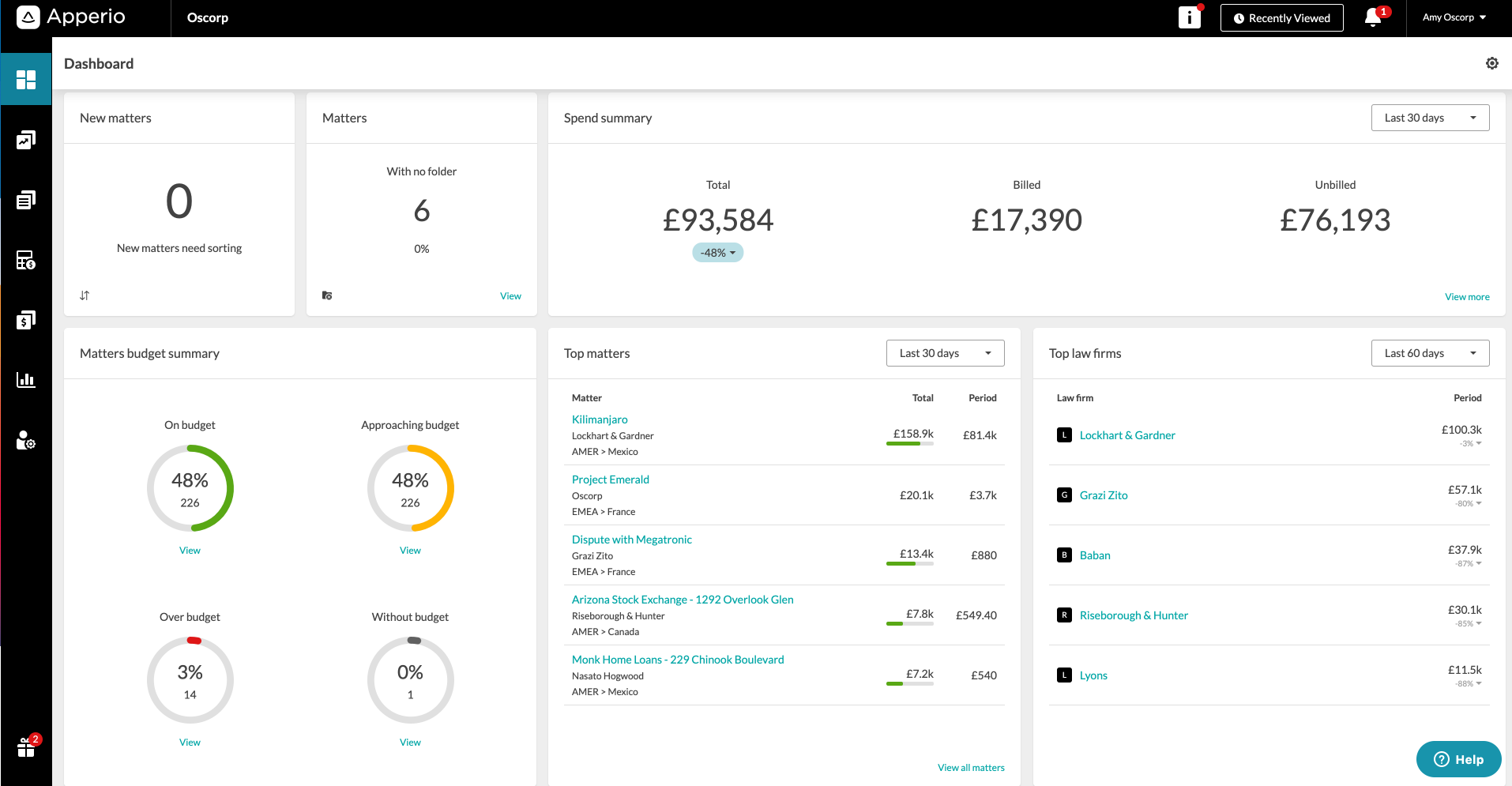Screen dimensions: 1512x786
Task: Click View all matters link
Action: coord(971,768)
